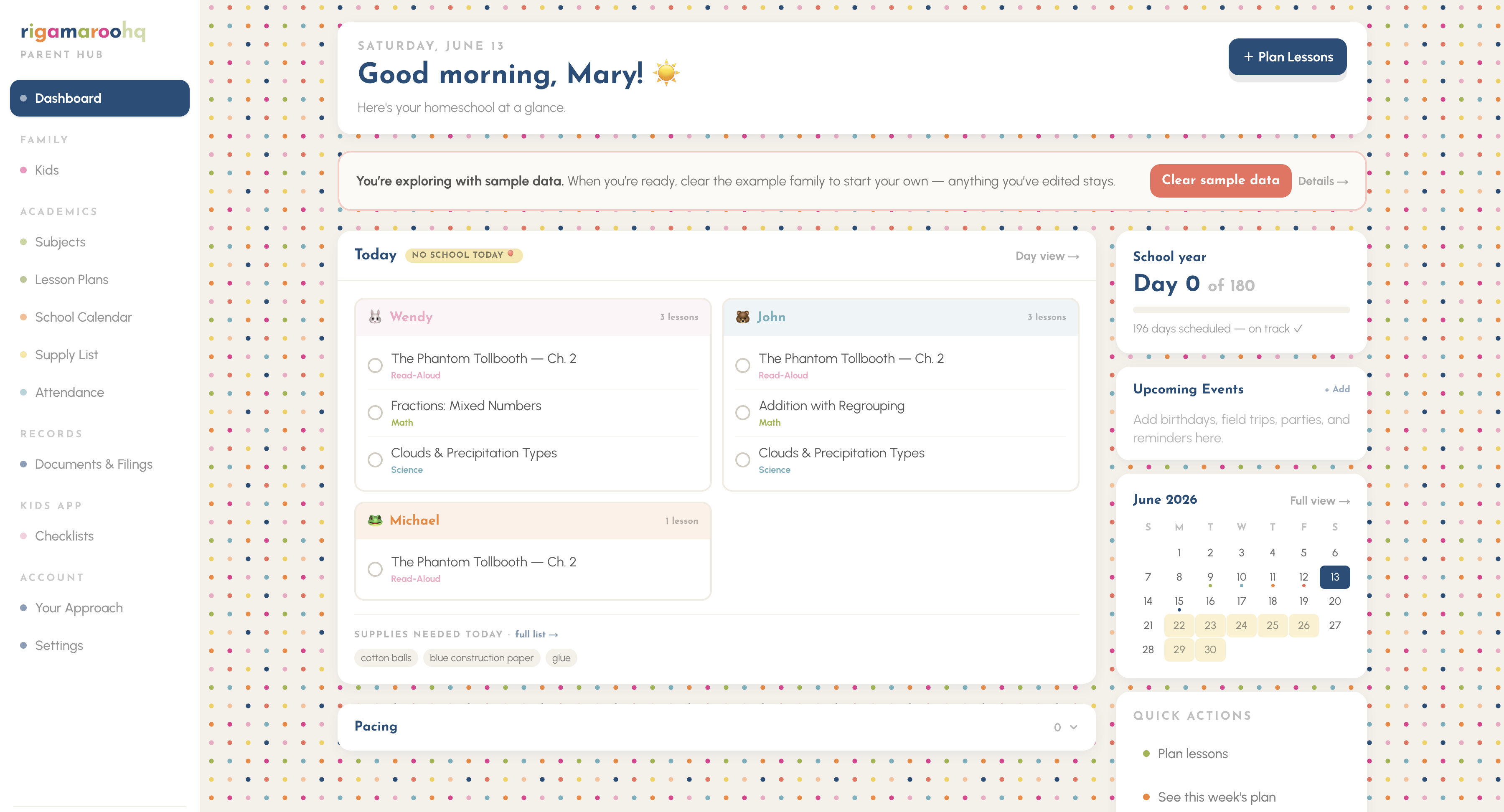
Task: Add an upcoming event
Action: 1337,389
